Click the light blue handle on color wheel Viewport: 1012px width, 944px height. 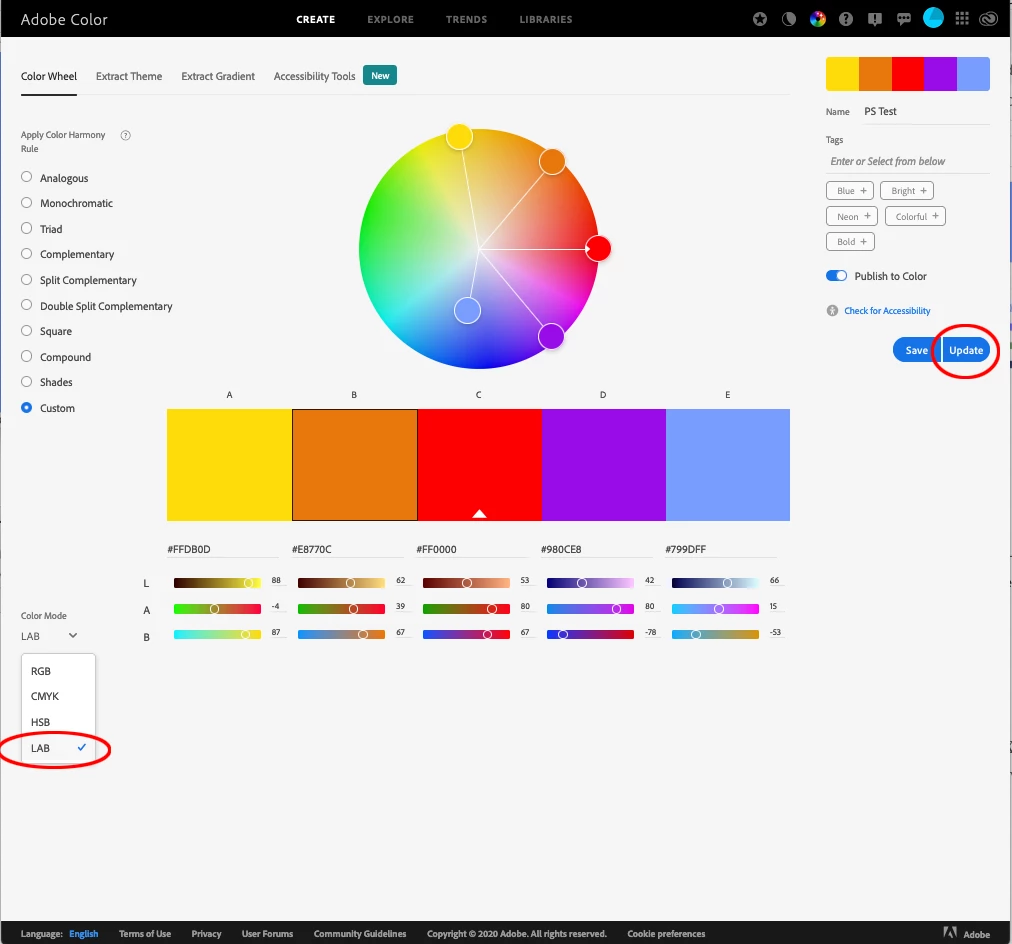pos(467,310)
